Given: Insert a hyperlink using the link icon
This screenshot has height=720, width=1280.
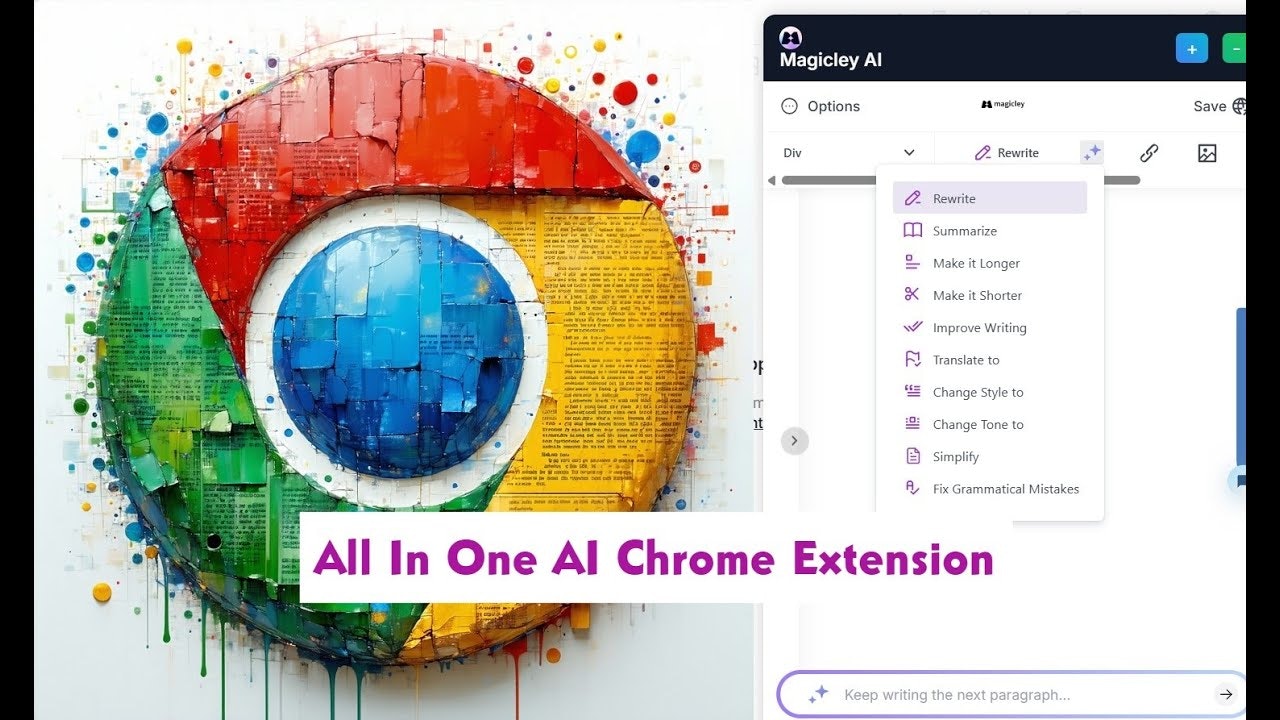Looking at the screenshot, I should click(x=1148, y=152).
